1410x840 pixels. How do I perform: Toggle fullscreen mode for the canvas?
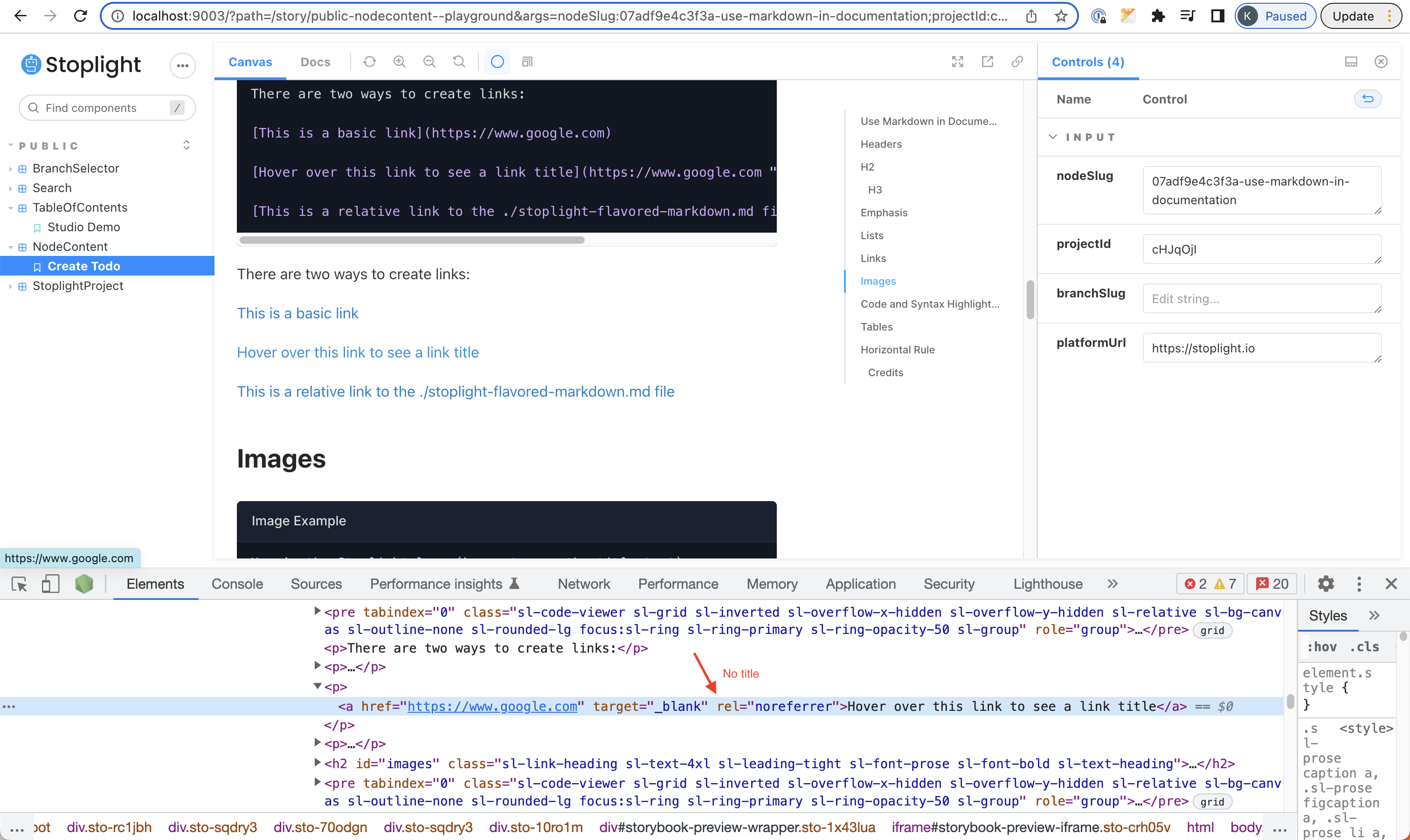tap(957, 61)
